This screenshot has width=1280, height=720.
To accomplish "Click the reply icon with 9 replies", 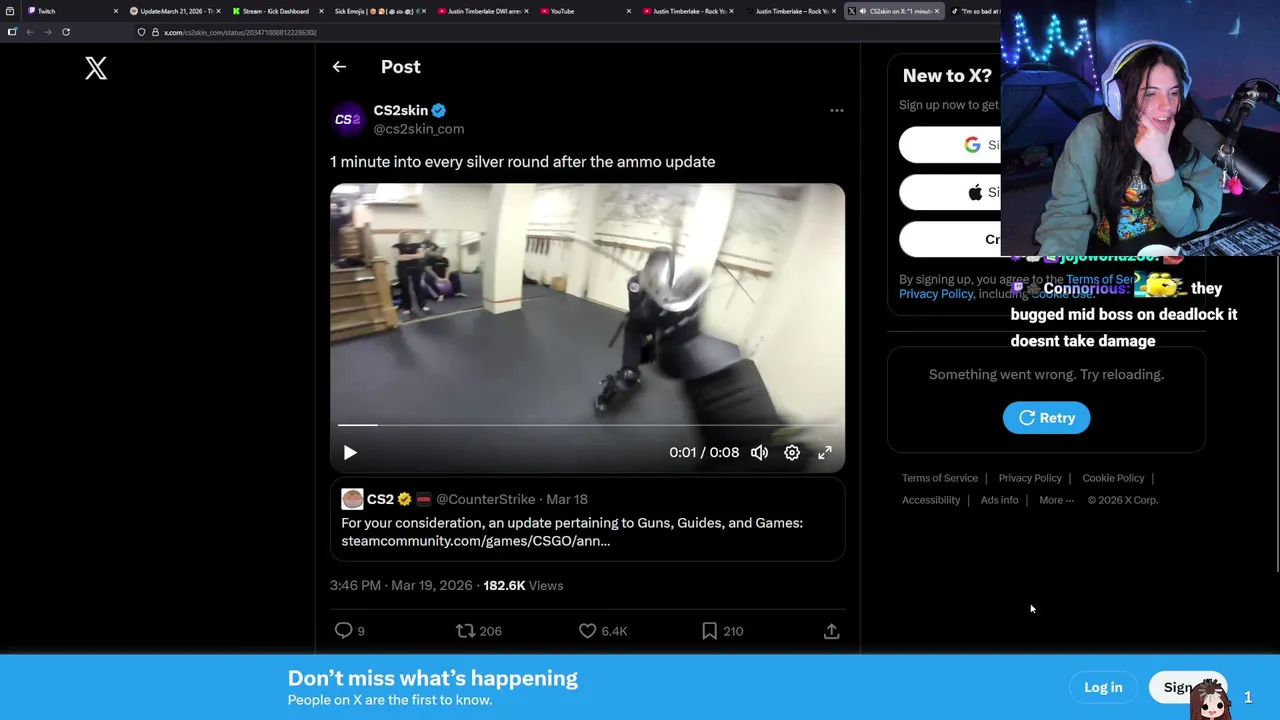I will [x=343, y=630].
